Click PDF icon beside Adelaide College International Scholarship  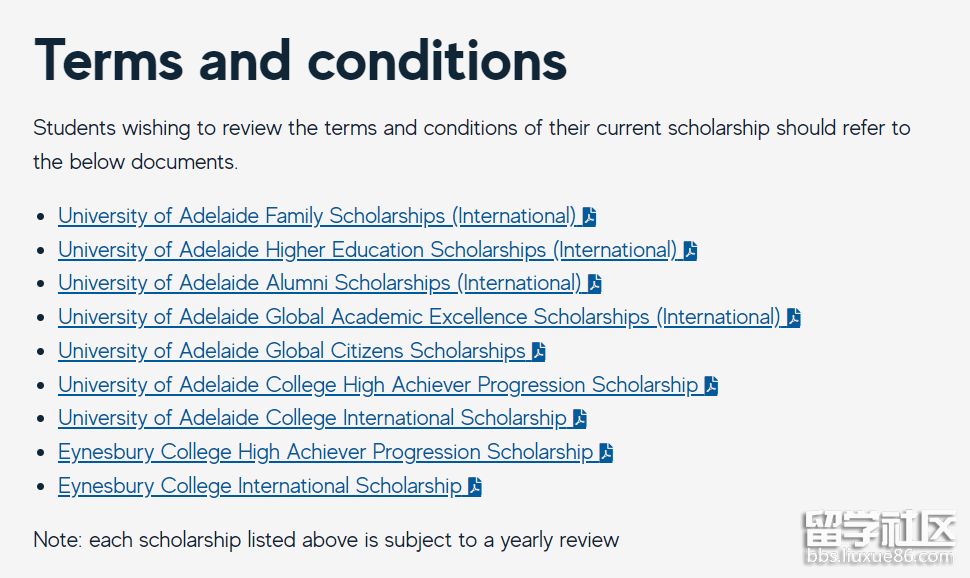pyautogui.click(x=579, y=419)
